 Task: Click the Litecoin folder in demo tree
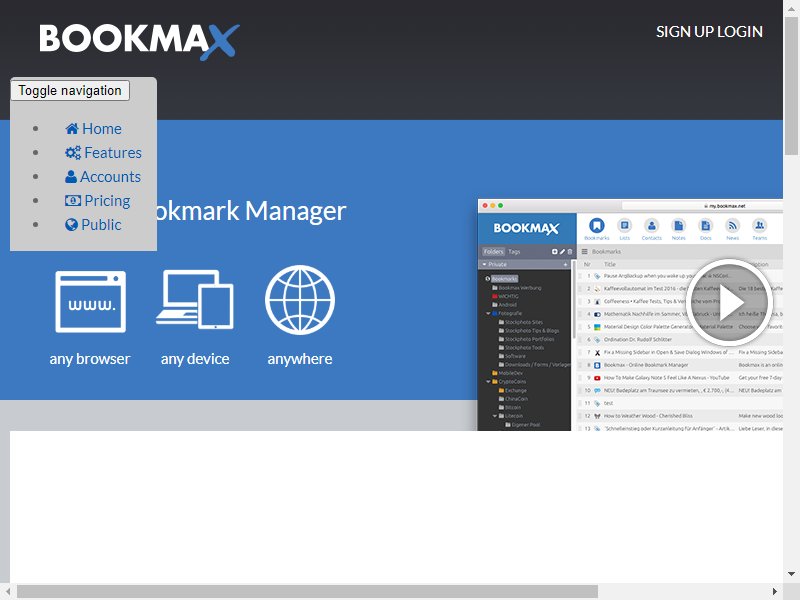coord(510,416)
